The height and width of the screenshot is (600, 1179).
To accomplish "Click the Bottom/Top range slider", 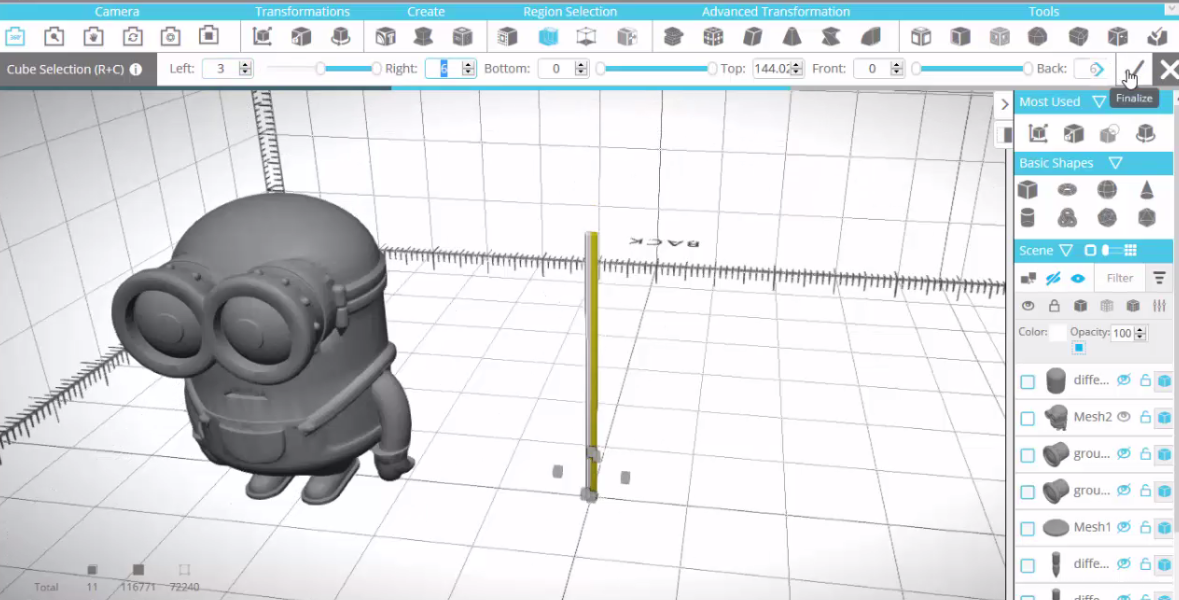I will (656, 68).
